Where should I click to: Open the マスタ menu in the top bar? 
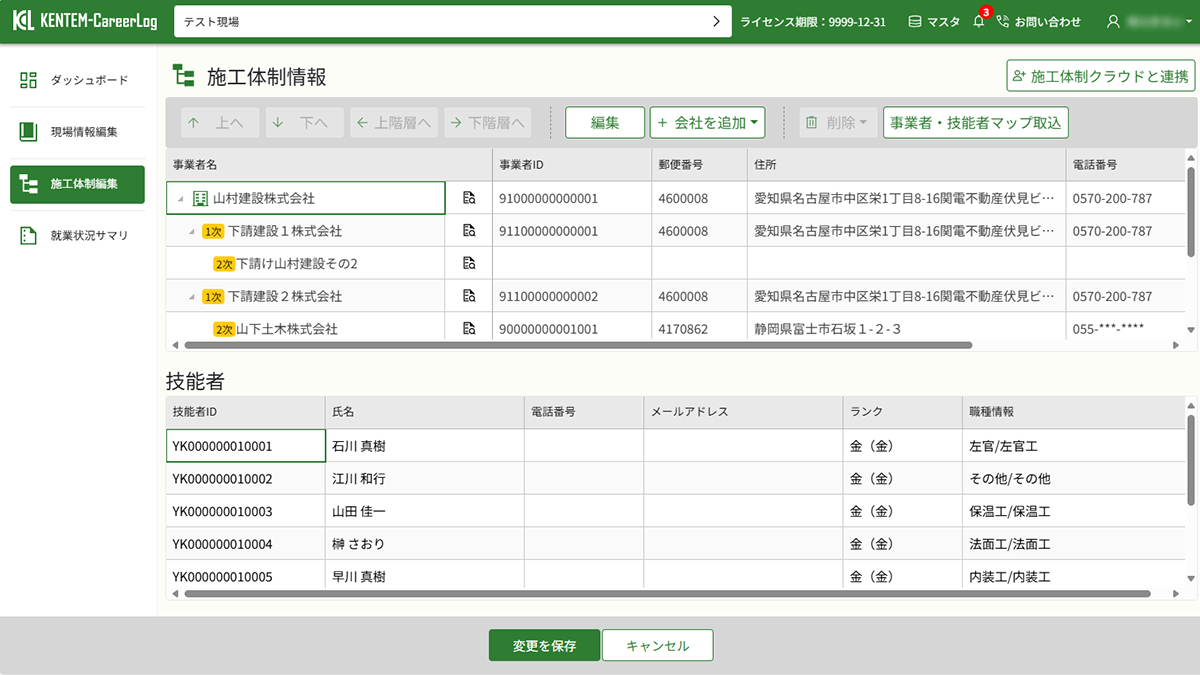(x=933, y=20)
